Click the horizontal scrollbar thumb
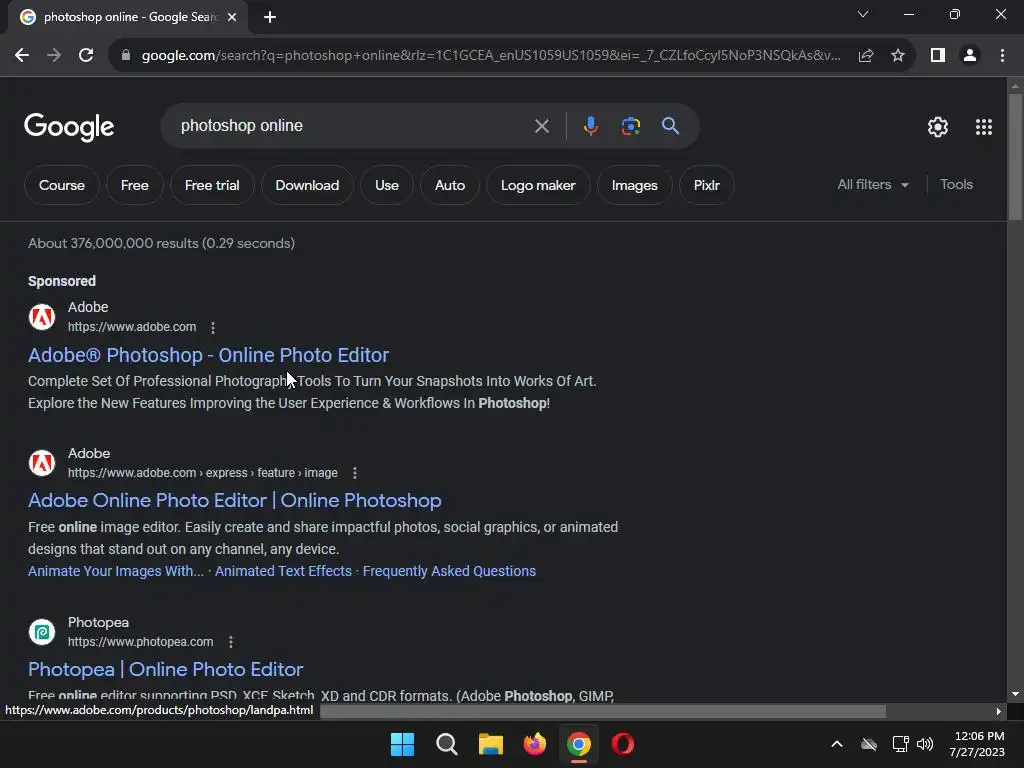The image size is (1024, 768). click(x=603, y=711)
